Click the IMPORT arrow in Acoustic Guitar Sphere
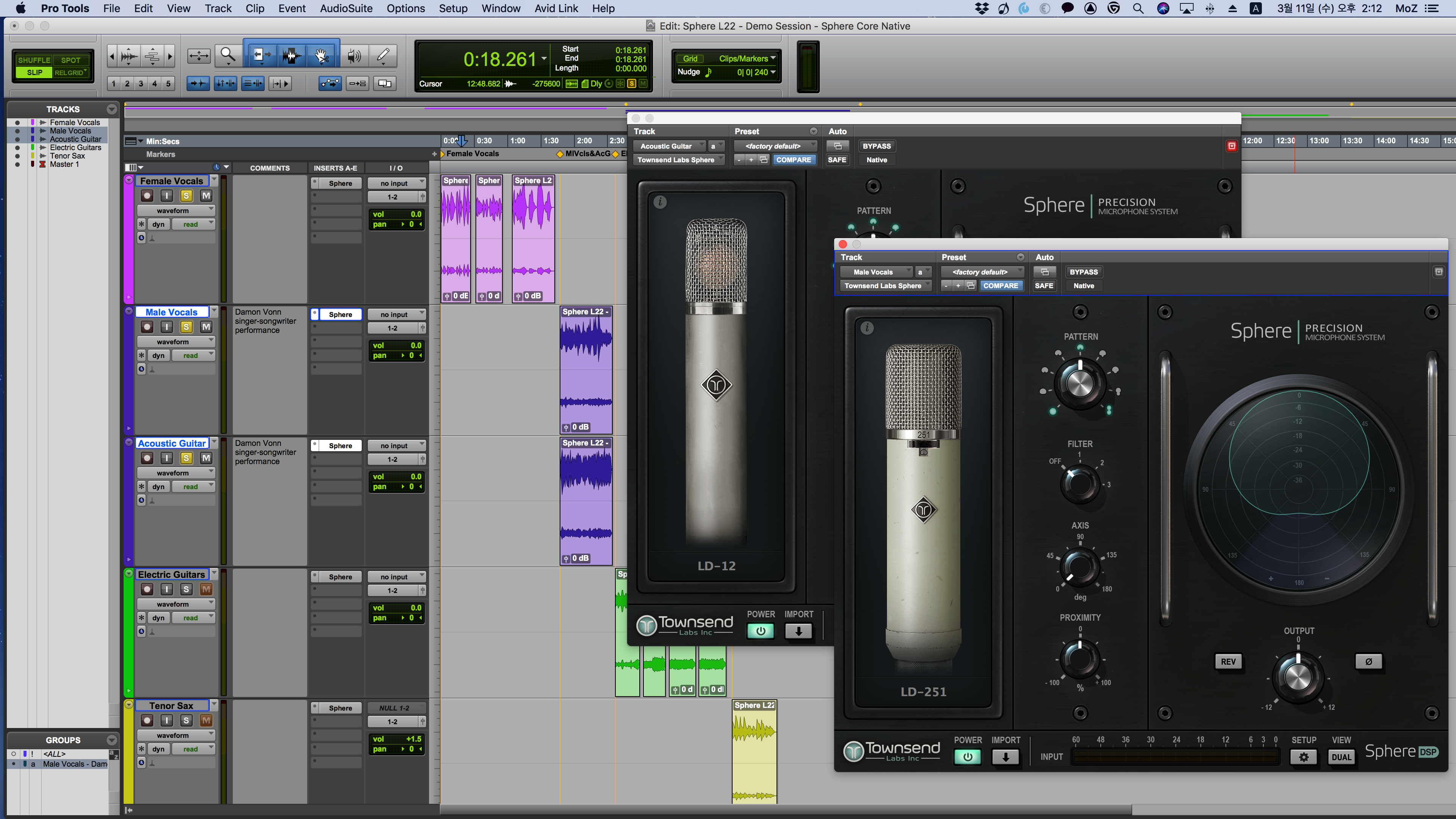This screenshot has height=819, width=1456. (x=798, y=631)
